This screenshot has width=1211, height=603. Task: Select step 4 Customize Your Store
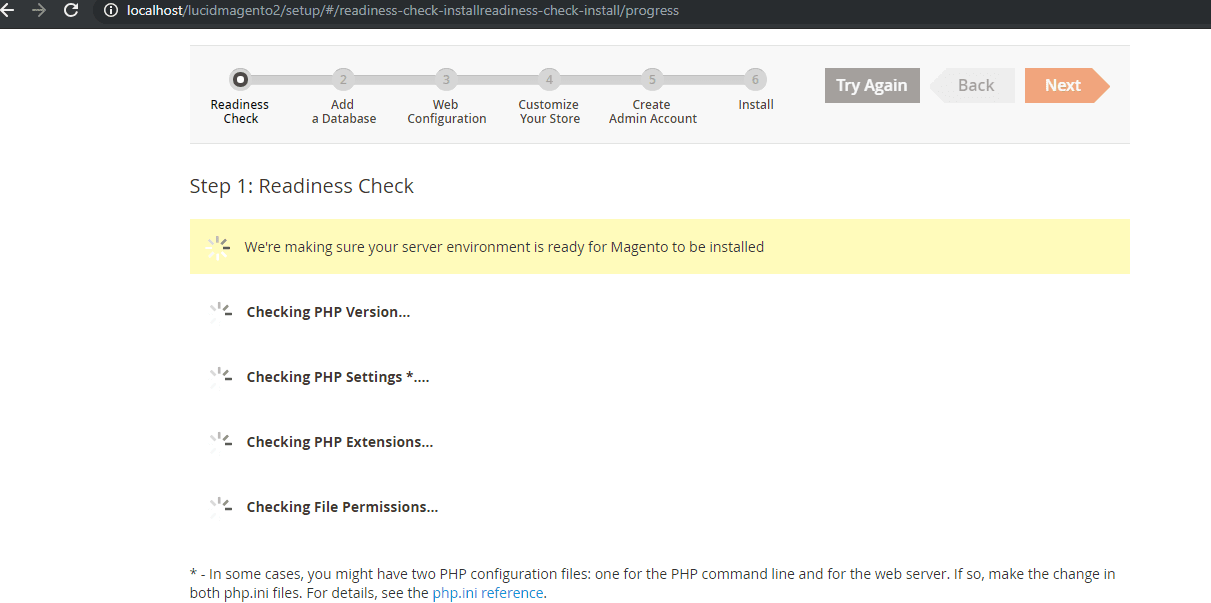click(x=549, y=80)
